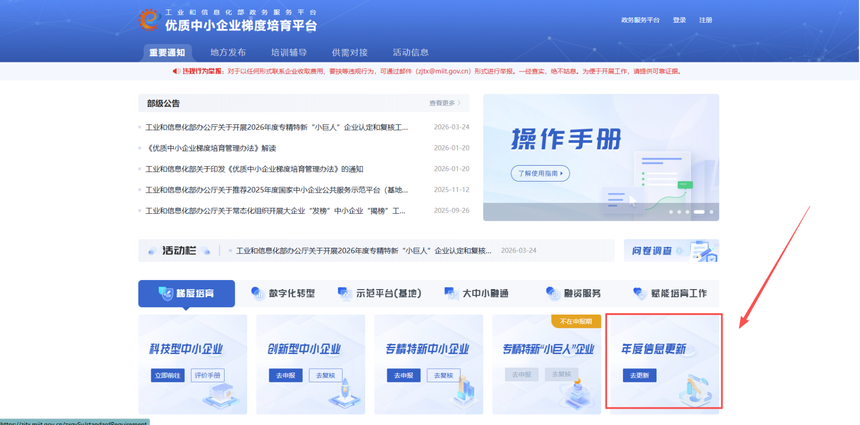Click 评价手册 on 科技型中小企业 card

[x=208, y=375]
